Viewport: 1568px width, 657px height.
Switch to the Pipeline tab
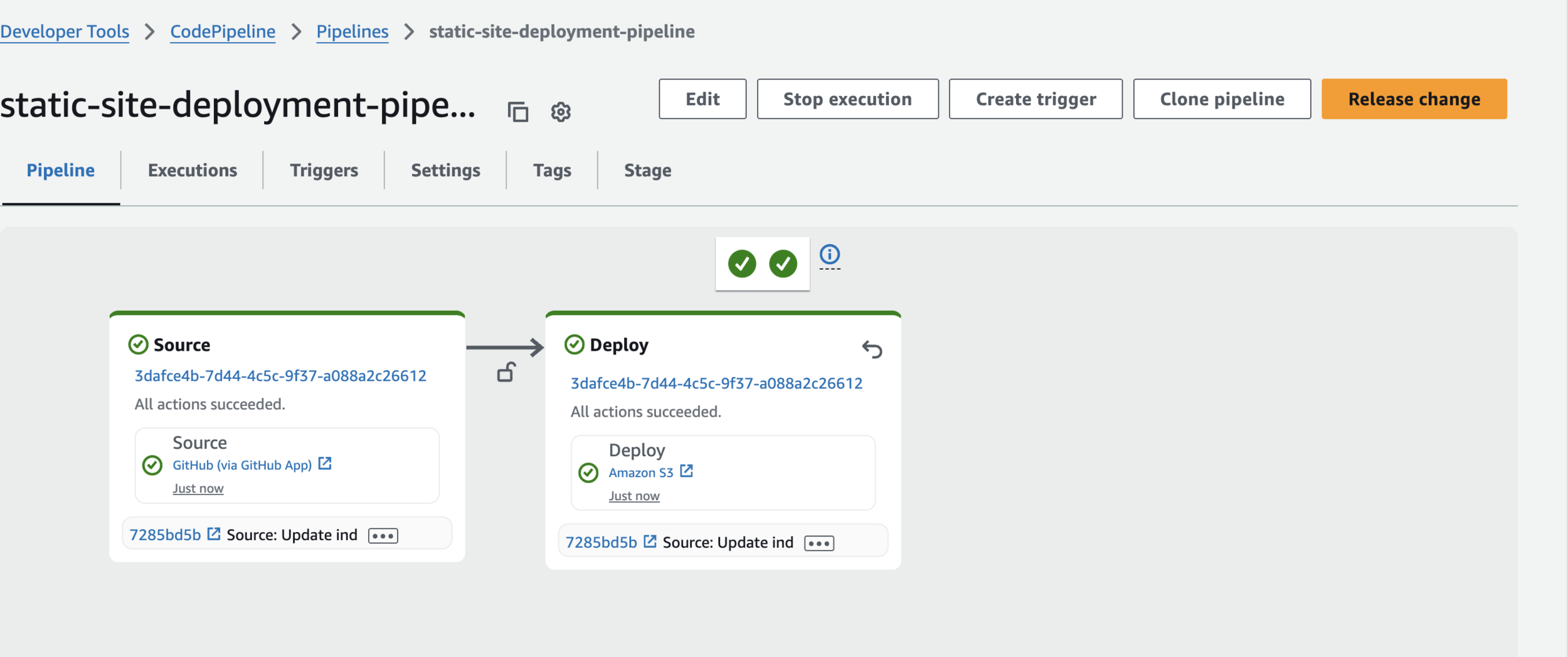point(61,170)
